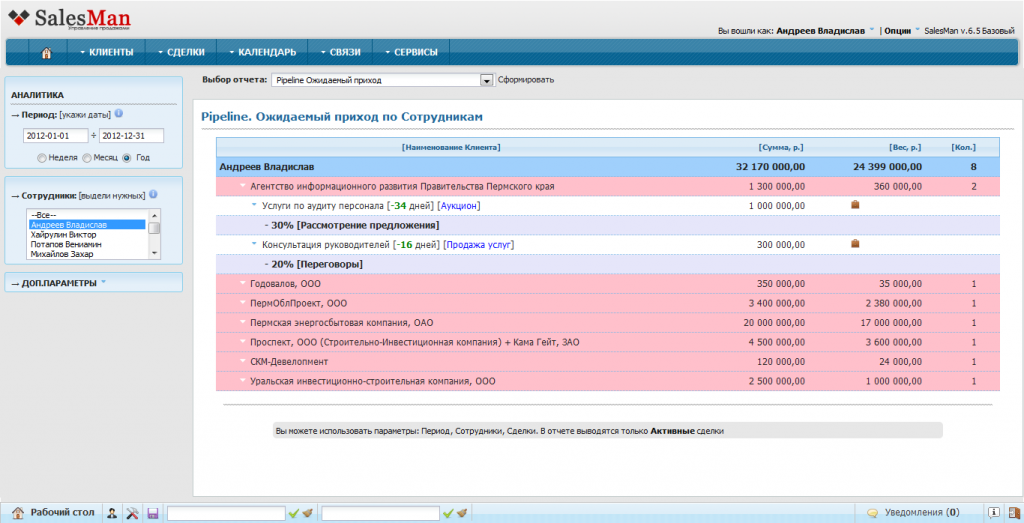This screenshot has width=1024, height=523.
Task: Click the employee list scrollbar up arrow
Action: click(154, 215)
